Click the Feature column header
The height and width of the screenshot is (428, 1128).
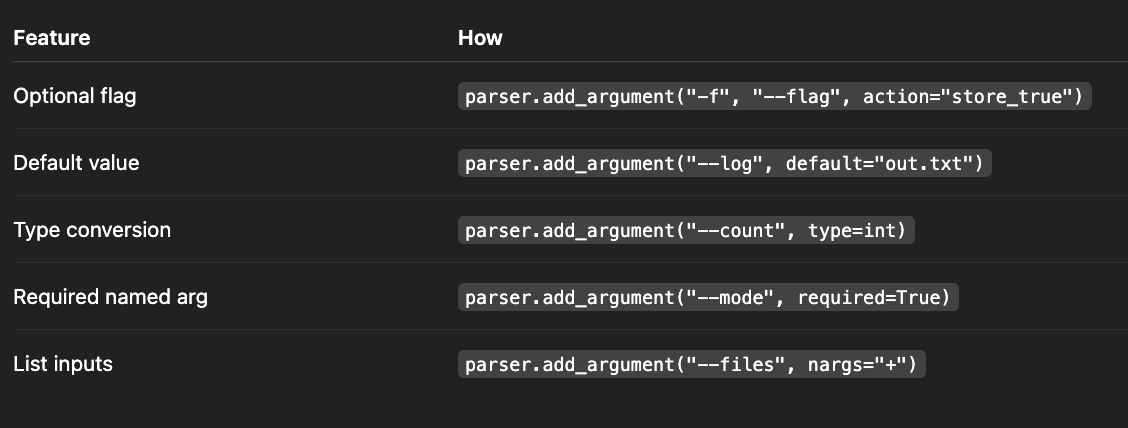coord(52,37)
